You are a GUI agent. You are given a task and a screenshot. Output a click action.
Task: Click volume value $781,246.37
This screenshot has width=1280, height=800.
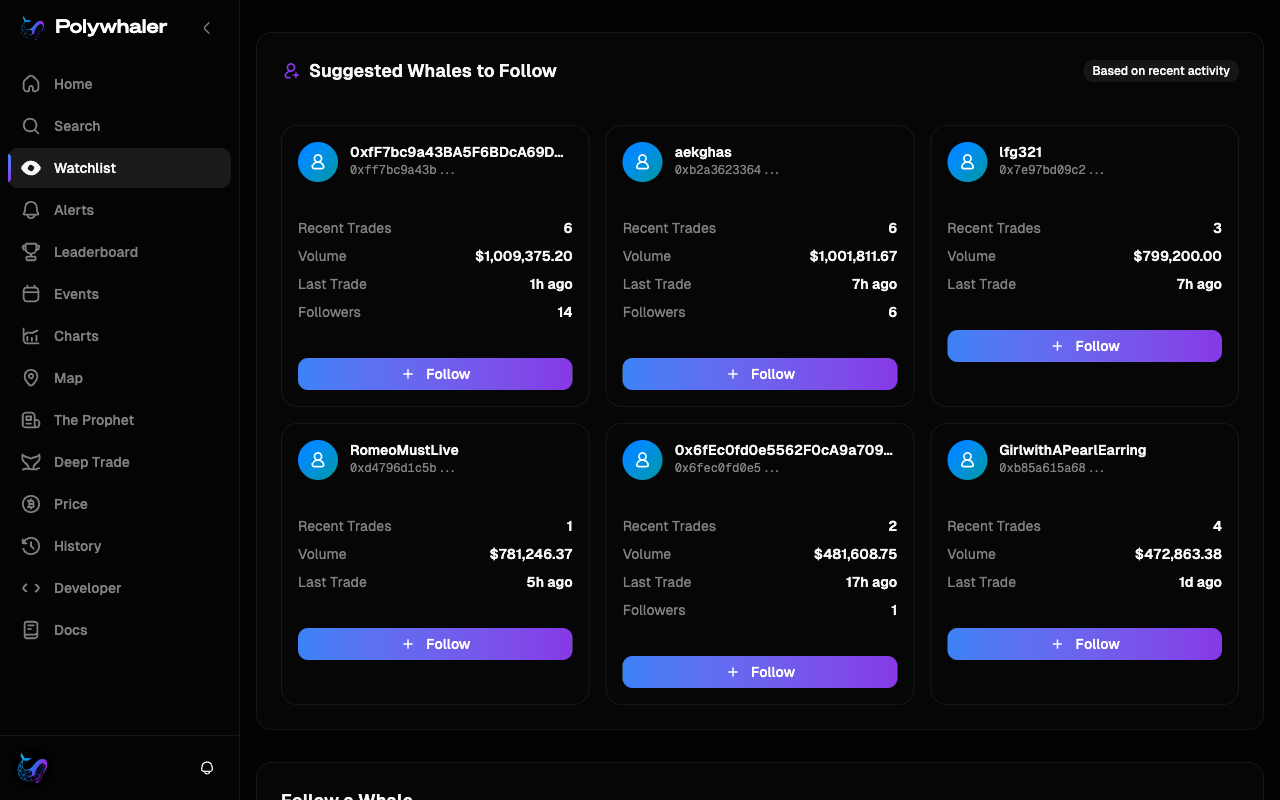click(531, 554)
